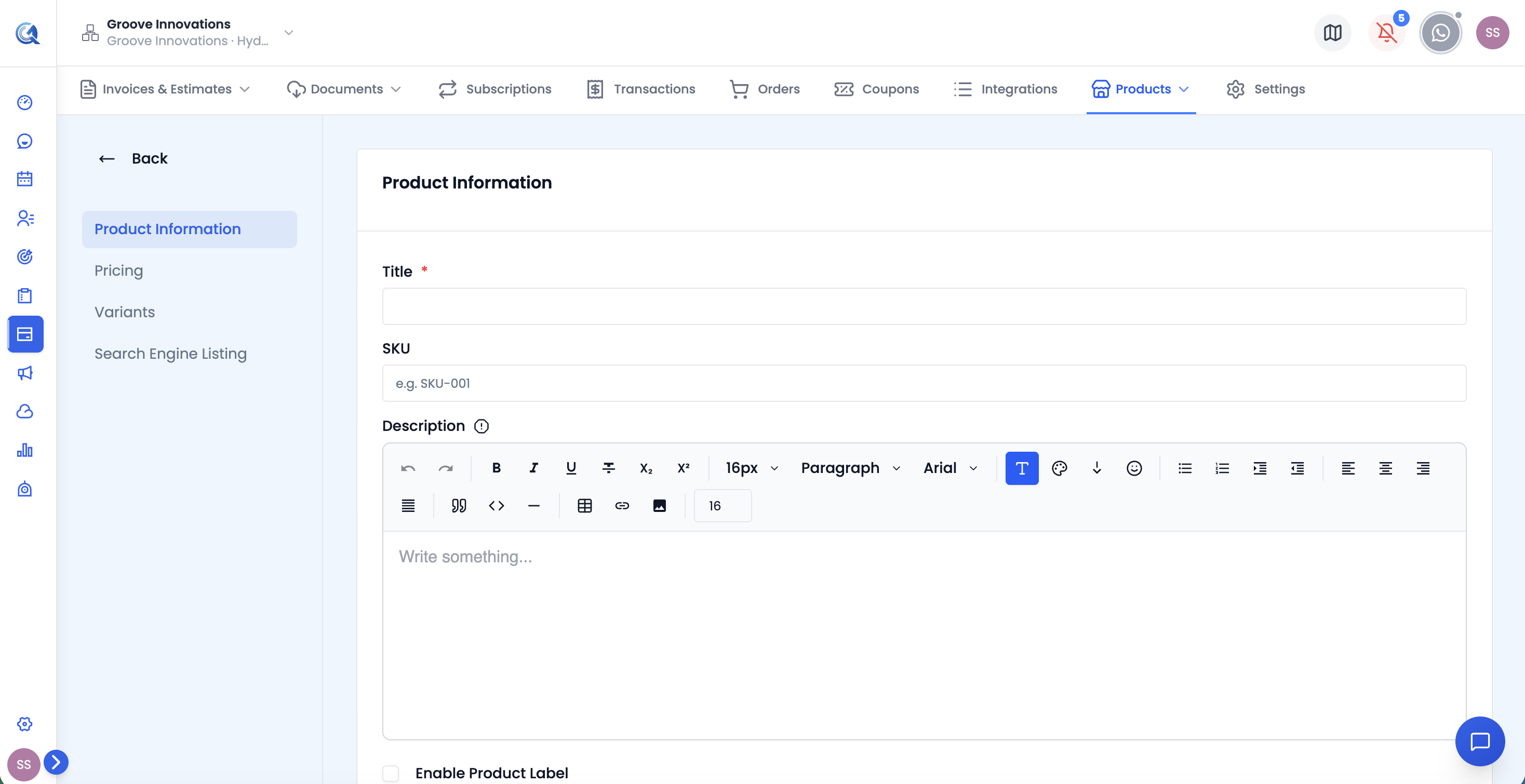Open the Settings tab

[x=1266, y=89]
